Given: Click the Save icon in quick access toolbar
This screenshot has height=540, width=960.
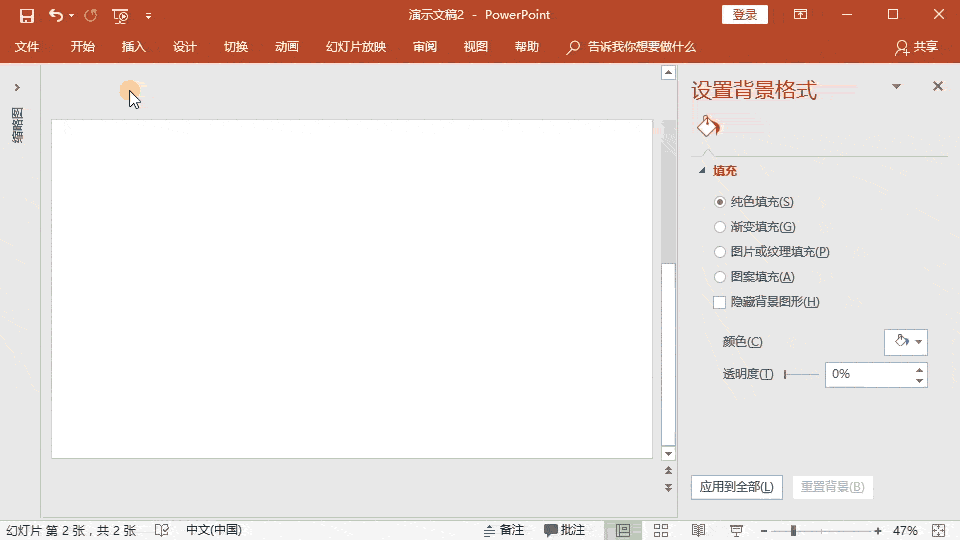Looking at the screenshot, I should coord(26,15).
